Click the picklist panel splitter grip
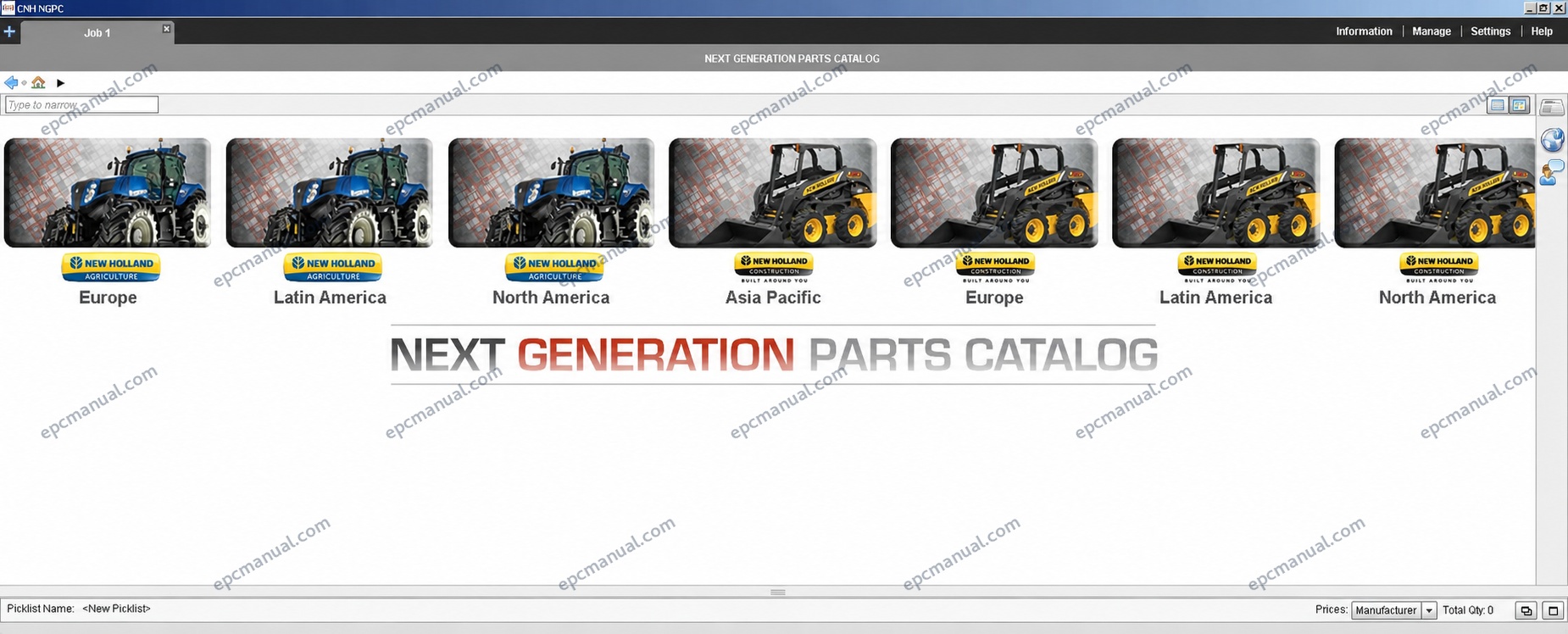The image size is (1568, 634). (x=778, y=592)
